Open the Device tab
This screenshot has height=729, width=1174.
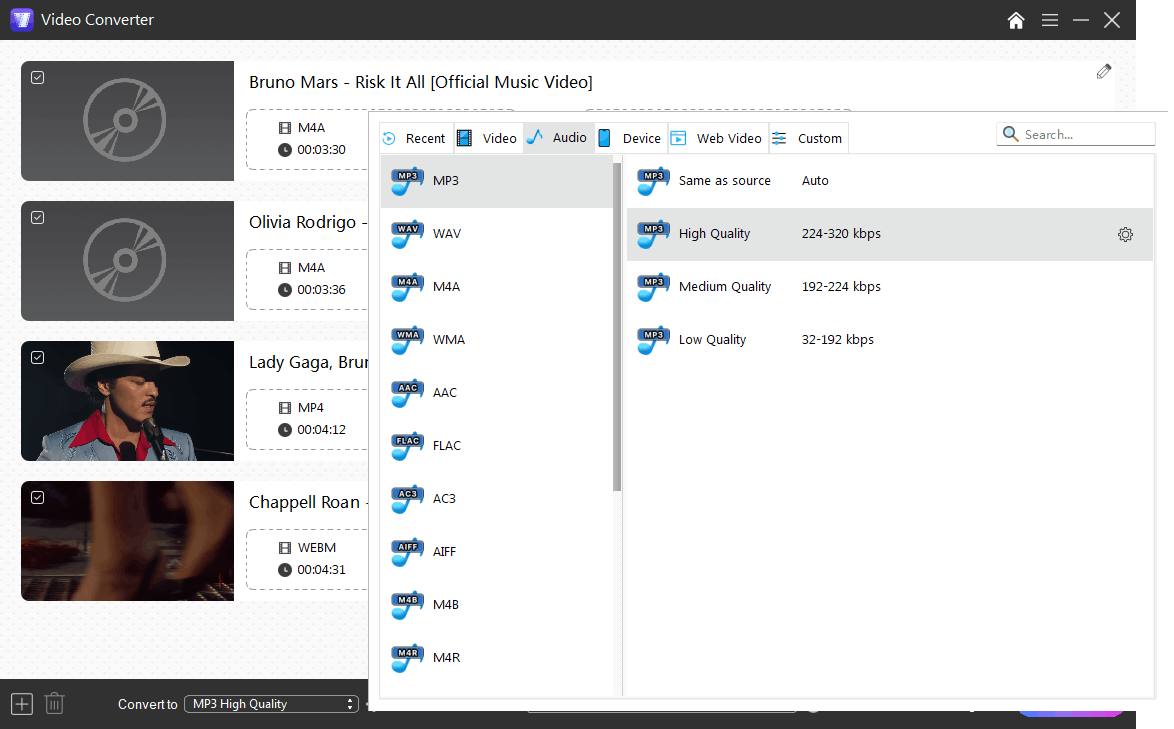coord(631,138)
